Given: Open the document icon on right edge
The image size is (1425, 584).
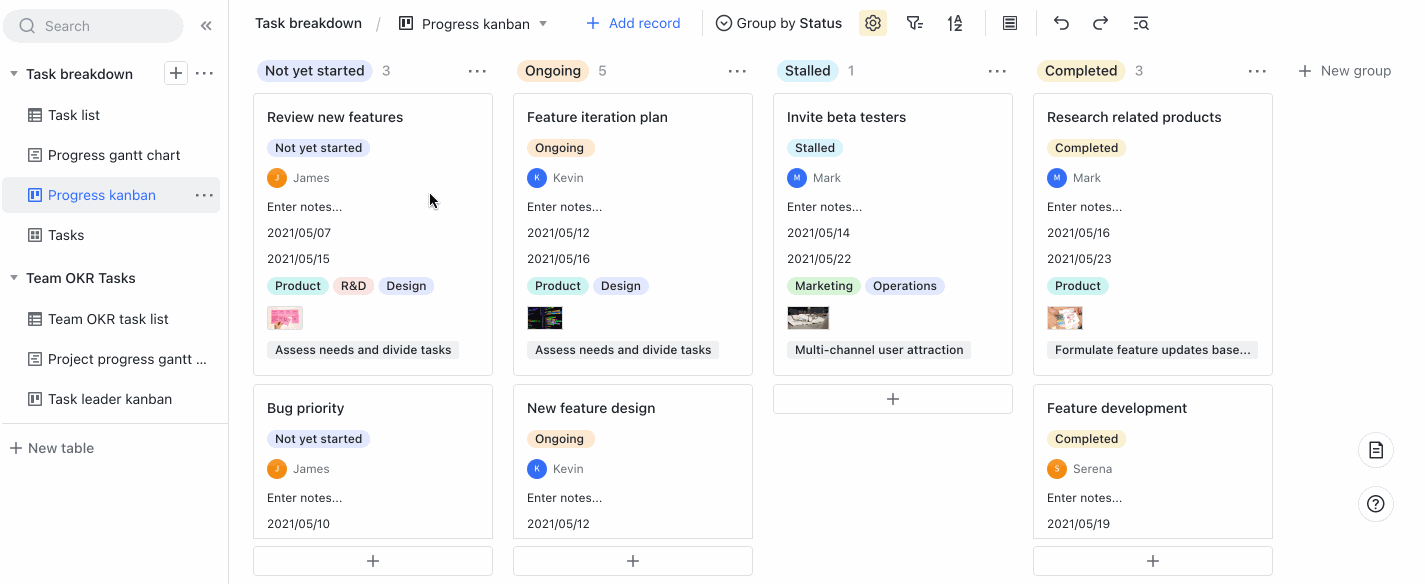Looking at the screenshot, I should point(1376,450).
